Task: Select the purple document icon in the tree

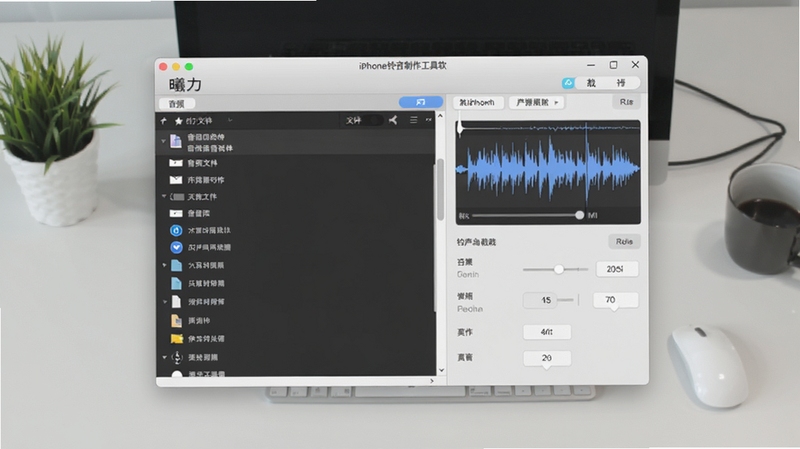Action: [x=176, y=141]
